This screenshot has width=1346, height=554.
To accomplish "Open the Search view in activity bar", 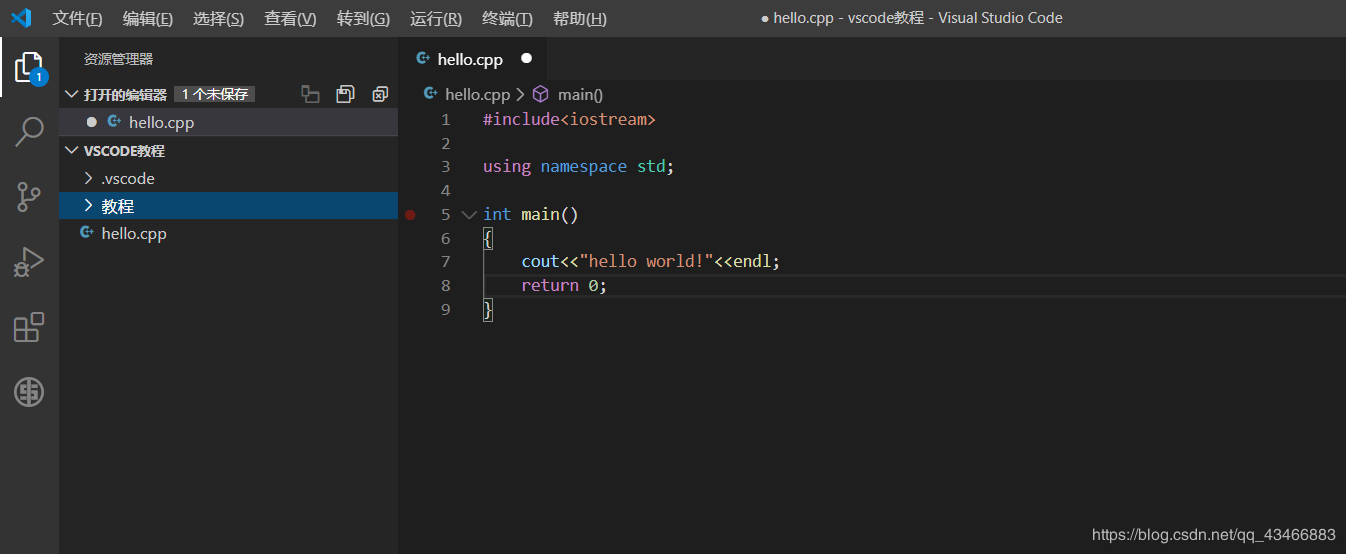I will tap(29, 132).
